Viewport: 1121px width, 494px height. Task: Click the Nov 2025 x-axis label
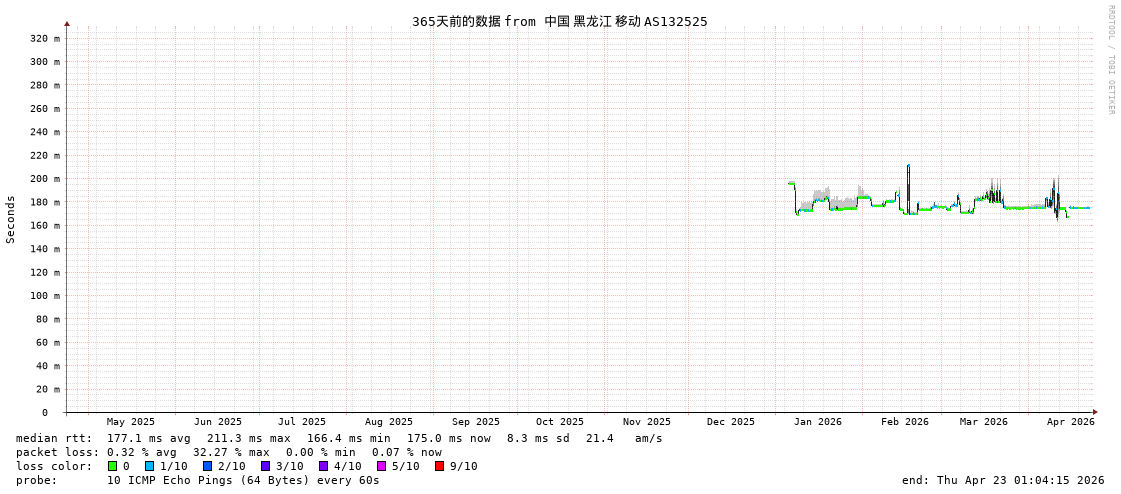646,422
